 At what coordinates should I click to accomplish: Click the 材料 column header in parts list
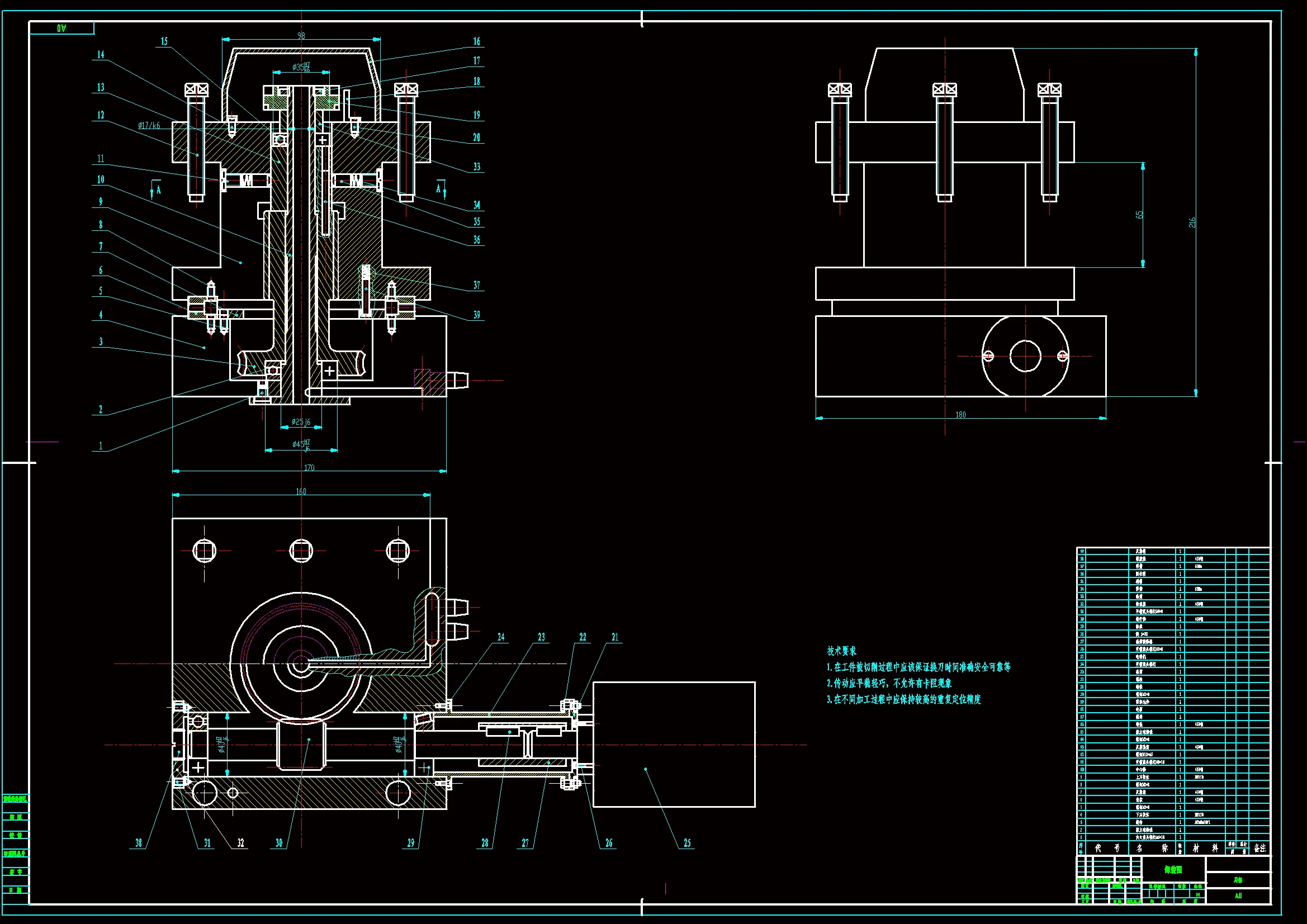click(1205, 848)
